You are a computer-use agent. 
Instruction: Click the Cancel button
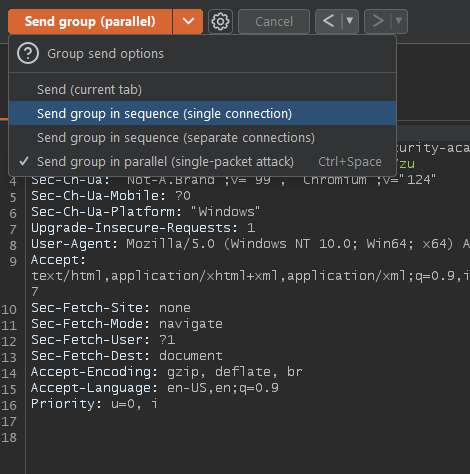[x=274, y=22]
